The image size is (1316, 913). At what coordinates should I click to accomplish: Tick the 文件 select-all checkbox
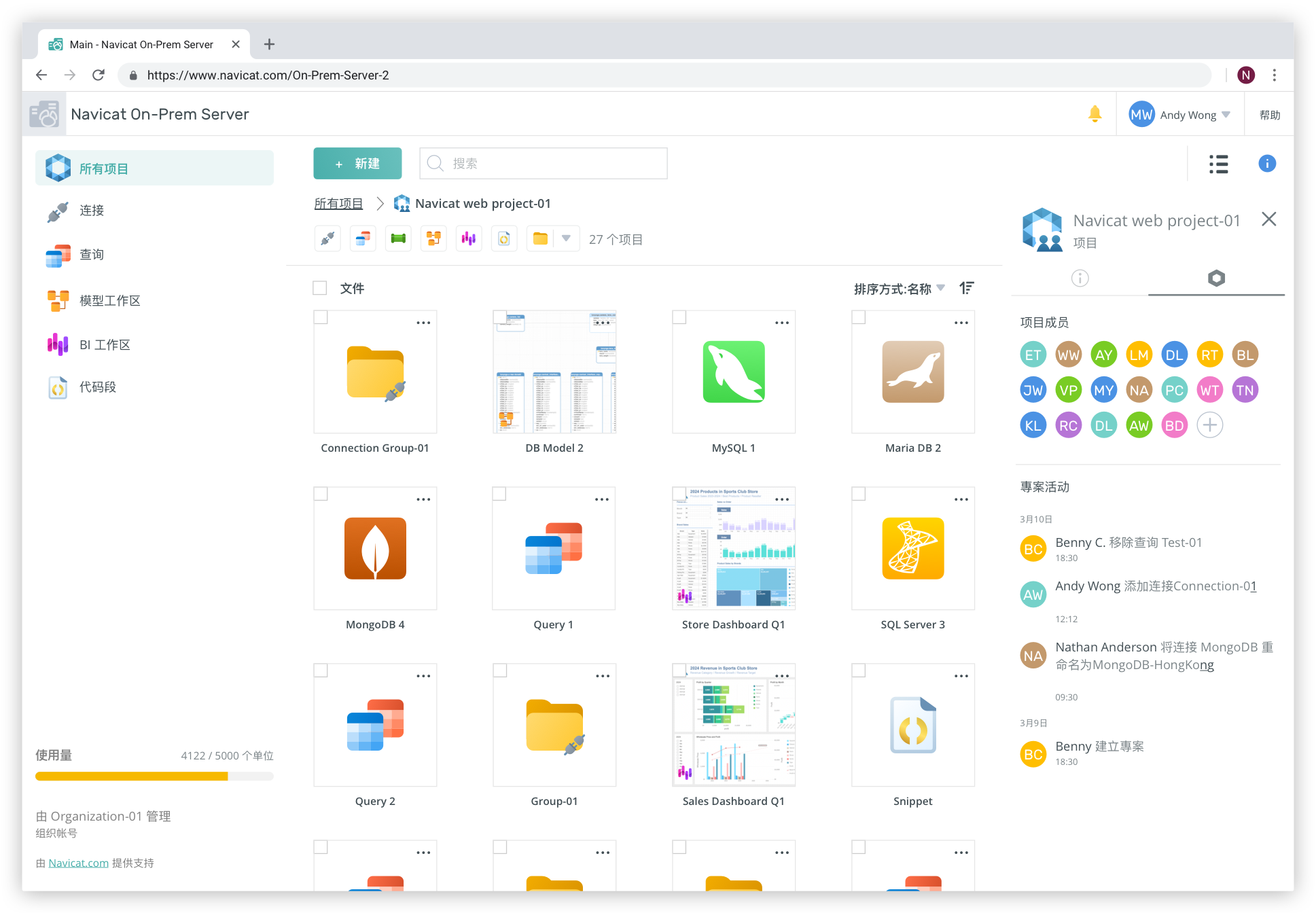(319, 288)
